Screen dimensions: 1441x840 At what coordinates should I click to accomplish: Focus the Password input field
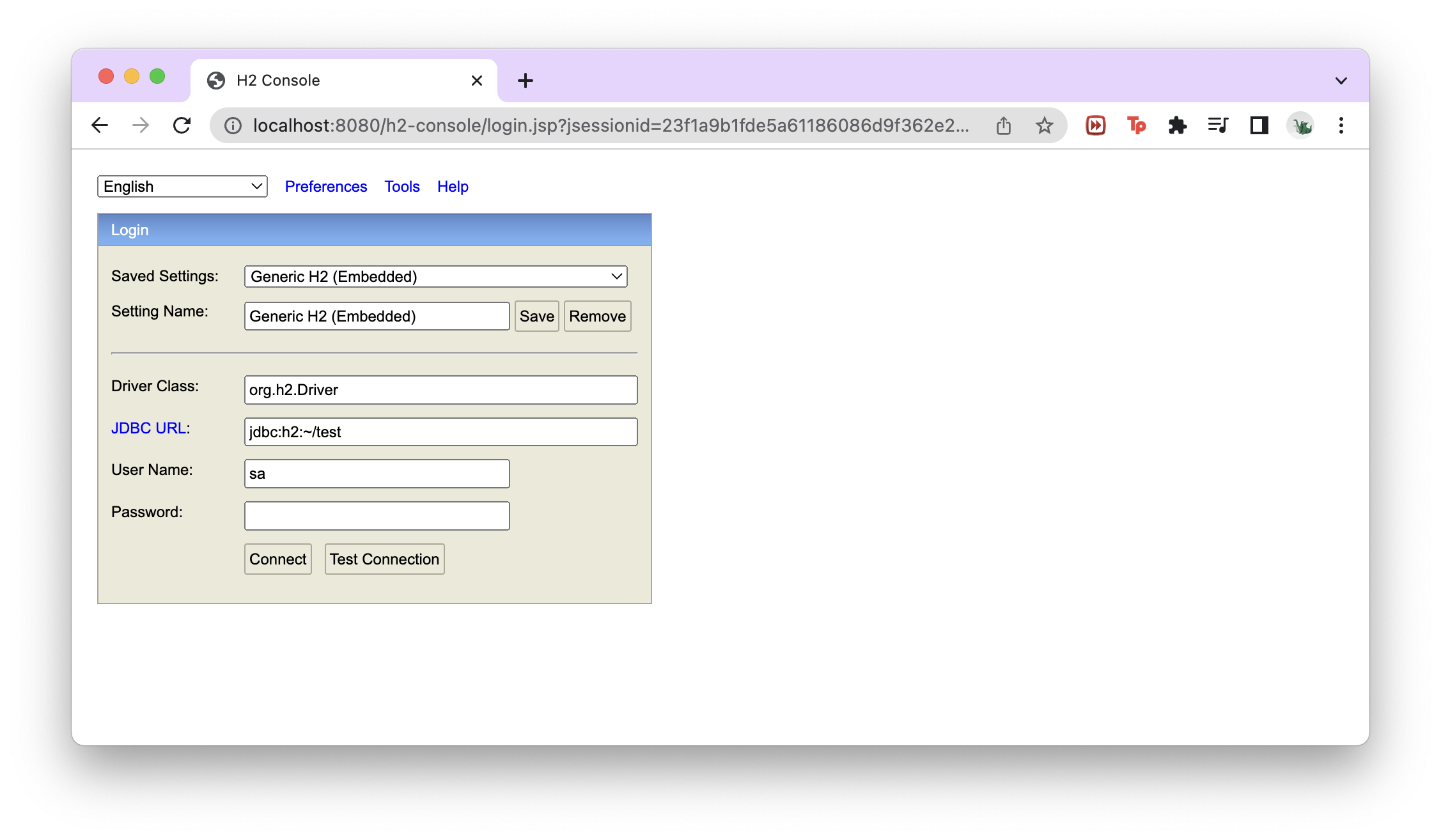377,516
